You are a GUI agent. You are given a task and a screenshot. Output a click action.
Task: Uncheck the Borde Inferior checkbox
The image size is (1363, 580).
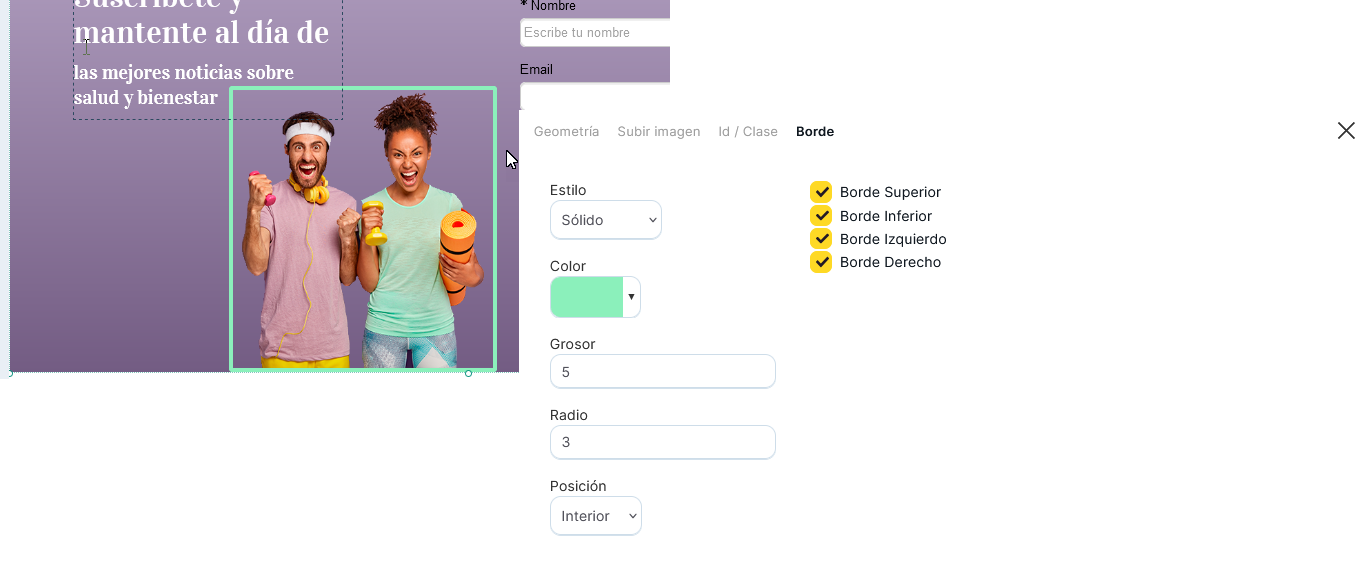tap(821, 216)
